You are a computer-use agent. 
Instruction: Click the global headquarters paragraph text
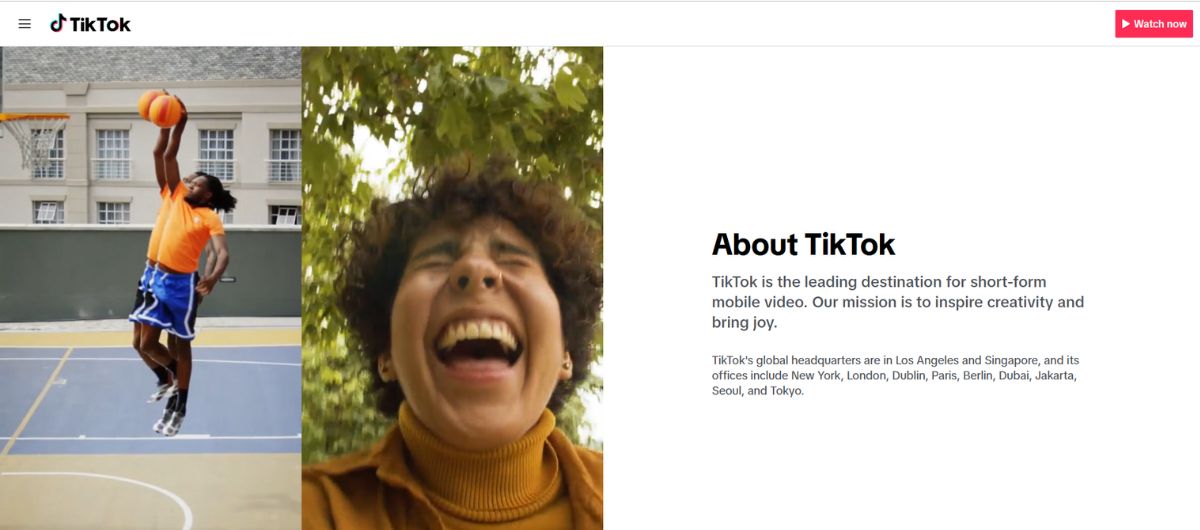pos(896,375)
